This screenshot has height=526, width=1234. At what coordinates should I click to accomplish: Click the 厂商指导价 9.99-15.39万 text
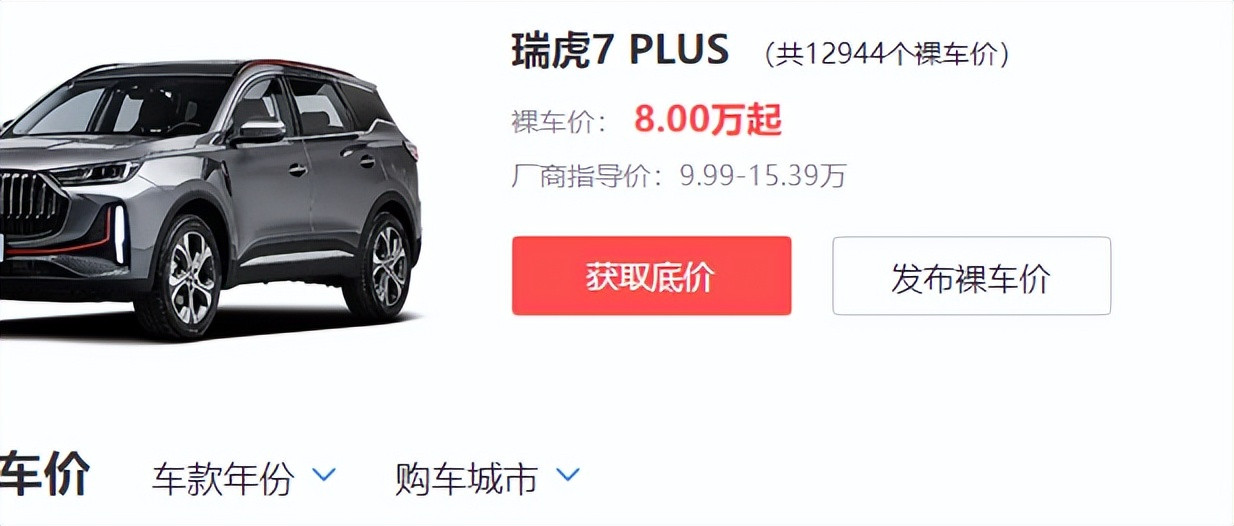coord(679,177)
